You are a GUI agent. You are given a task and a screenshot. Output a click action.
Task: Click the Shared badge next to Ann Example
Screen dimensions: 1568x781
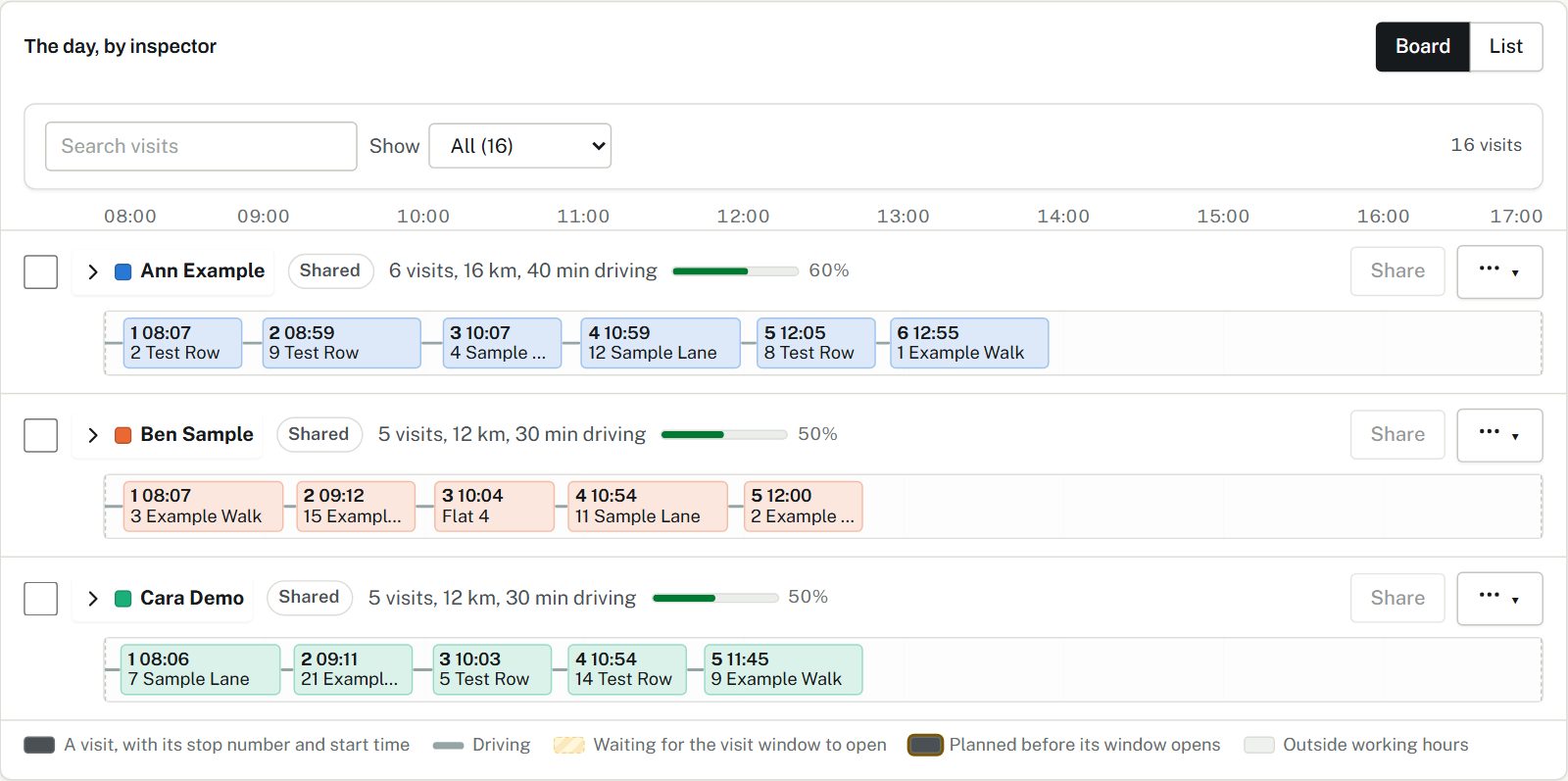tap(330, 270)
